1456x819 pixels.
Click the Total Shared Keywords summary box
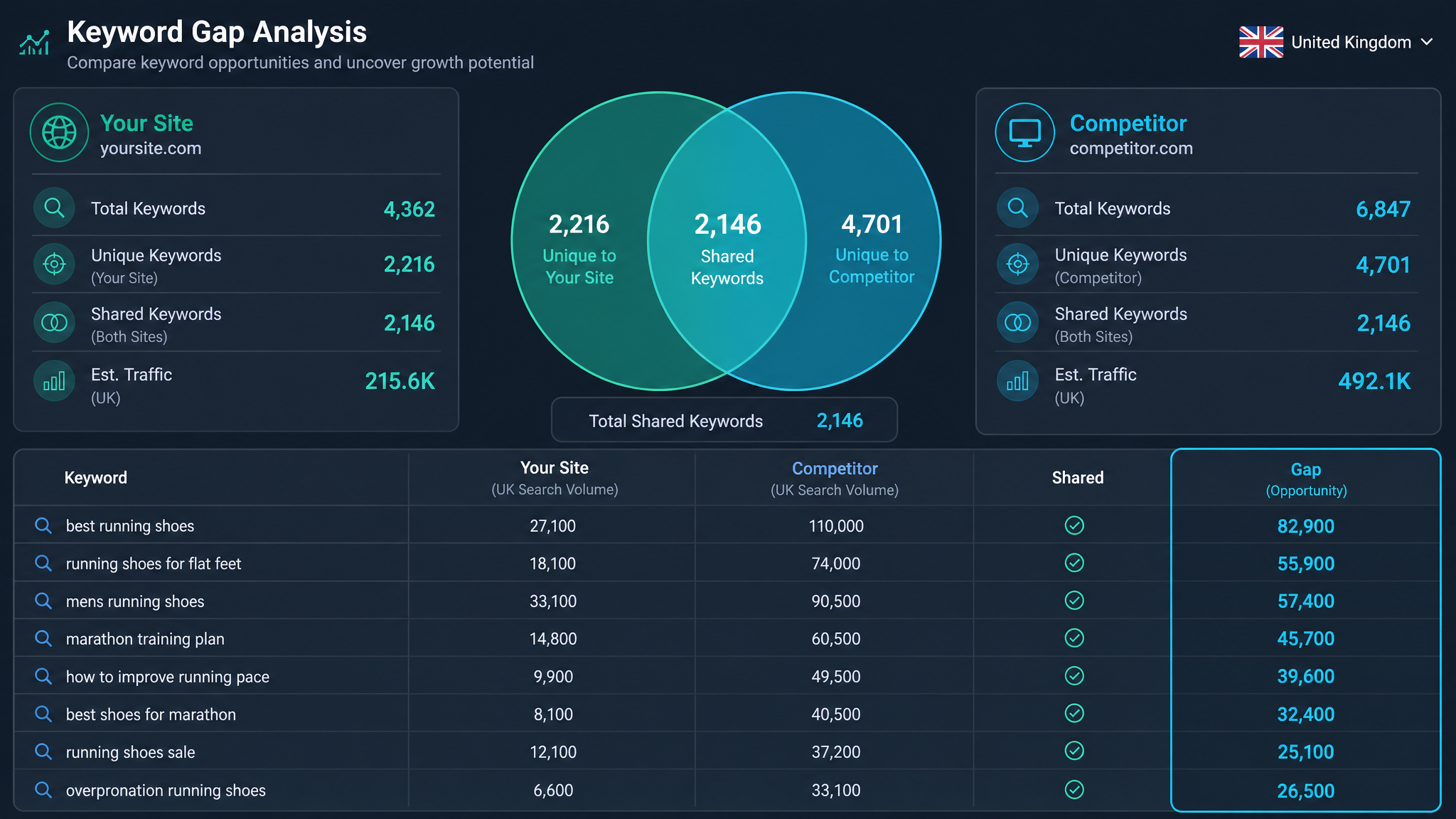[724, 420]
